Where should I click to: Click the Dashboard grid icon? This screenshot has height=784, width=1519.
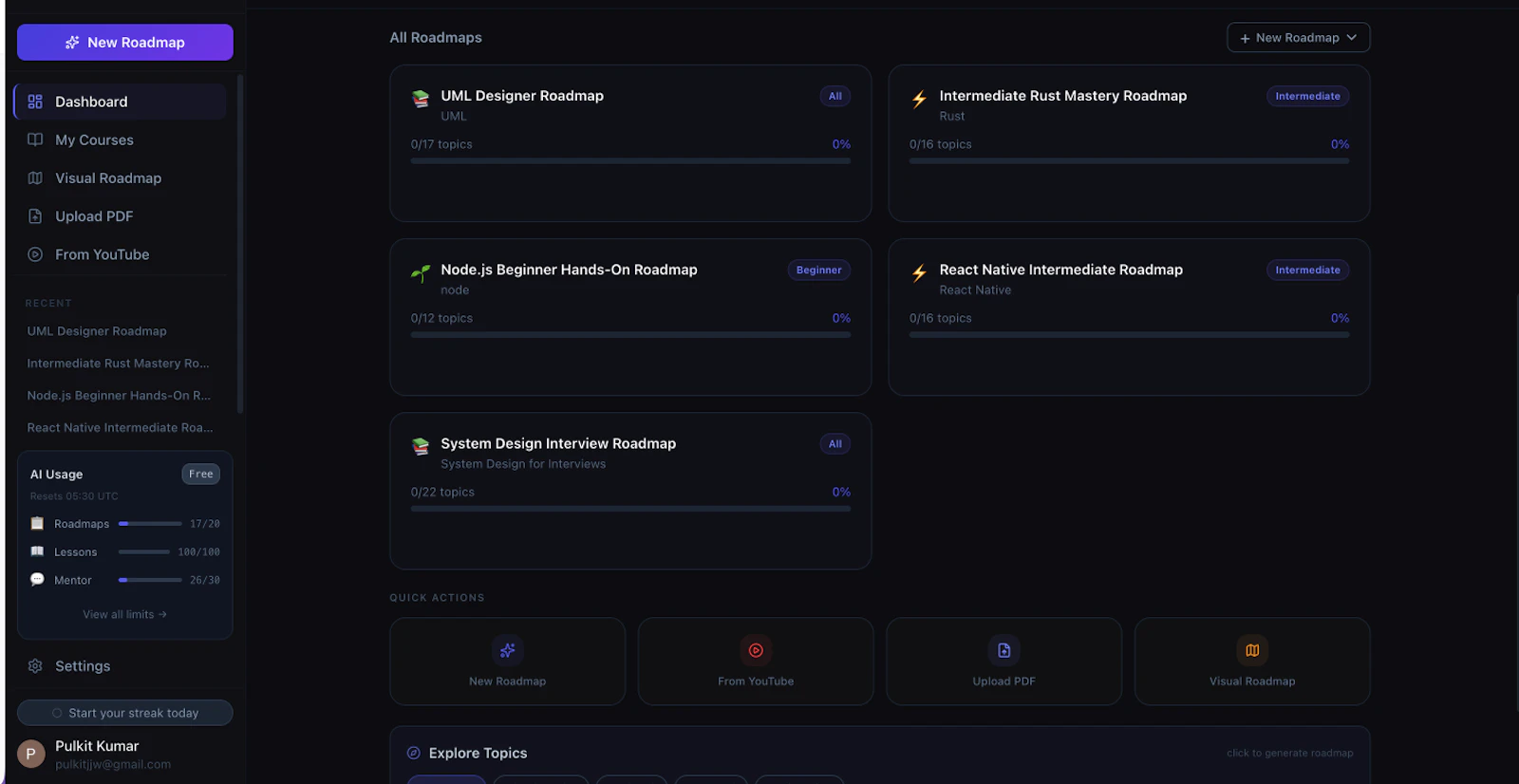(35, 102)
